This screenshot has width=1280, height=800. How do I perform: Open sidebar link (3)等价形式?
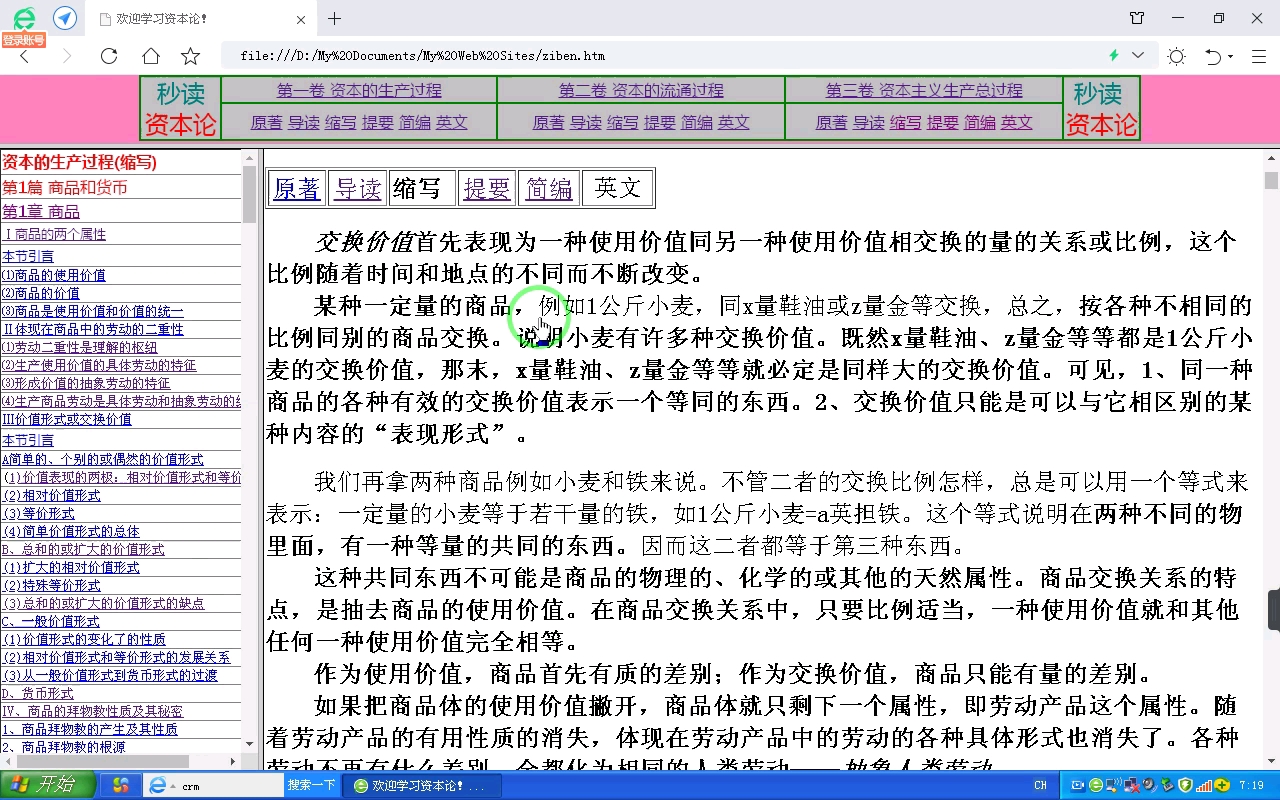(38, 513)
